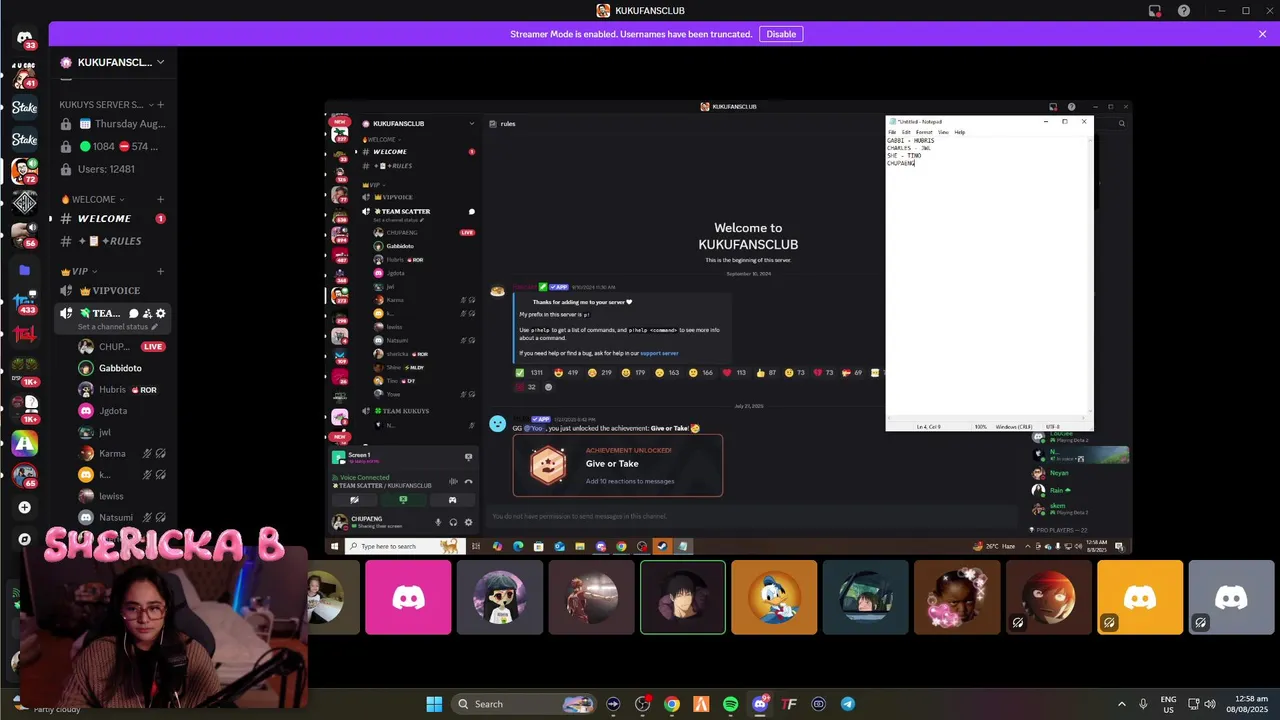The width and height of the screenshot is (1280, 720).
Task: Open the WELCOME text channel
Action: [112, 219]
